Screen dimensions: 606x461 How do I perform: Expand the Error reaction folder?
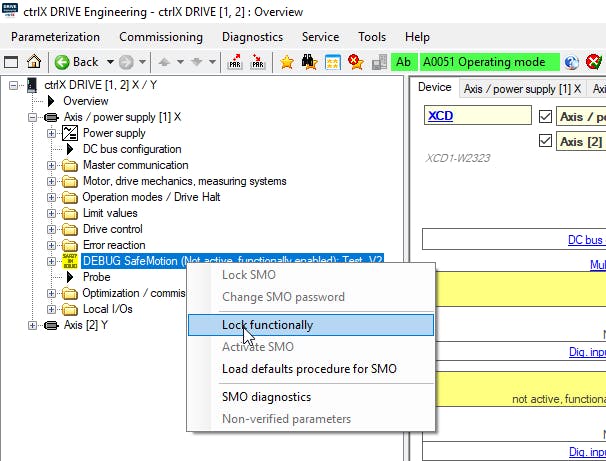[51, 245]
